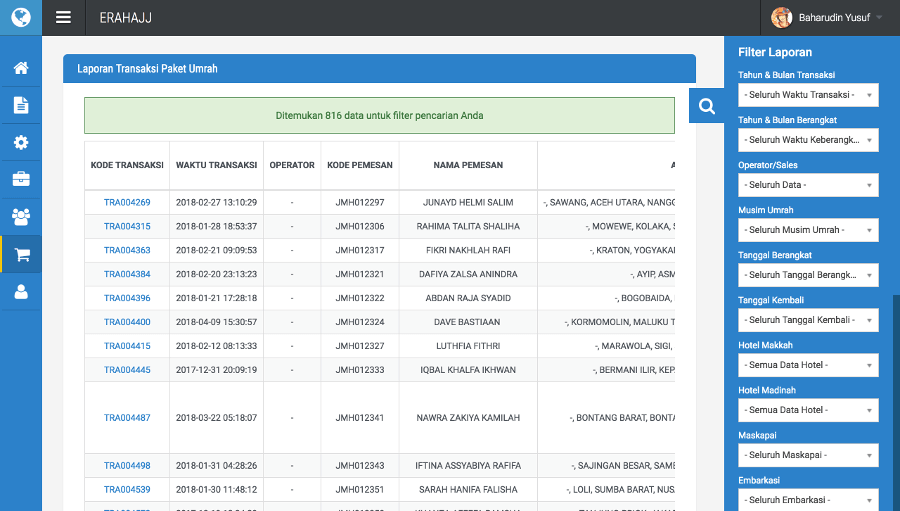Select the Hotel Makkah dropdown
This screenshot has width=900, height=511.
(x=808, y=365)
